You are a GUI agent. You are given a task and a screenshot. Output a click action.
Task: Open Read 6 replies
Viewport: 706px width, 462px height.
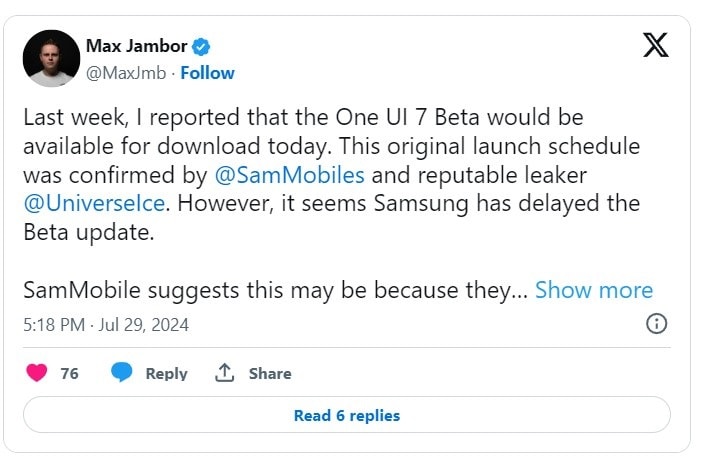tap(346, 415)
